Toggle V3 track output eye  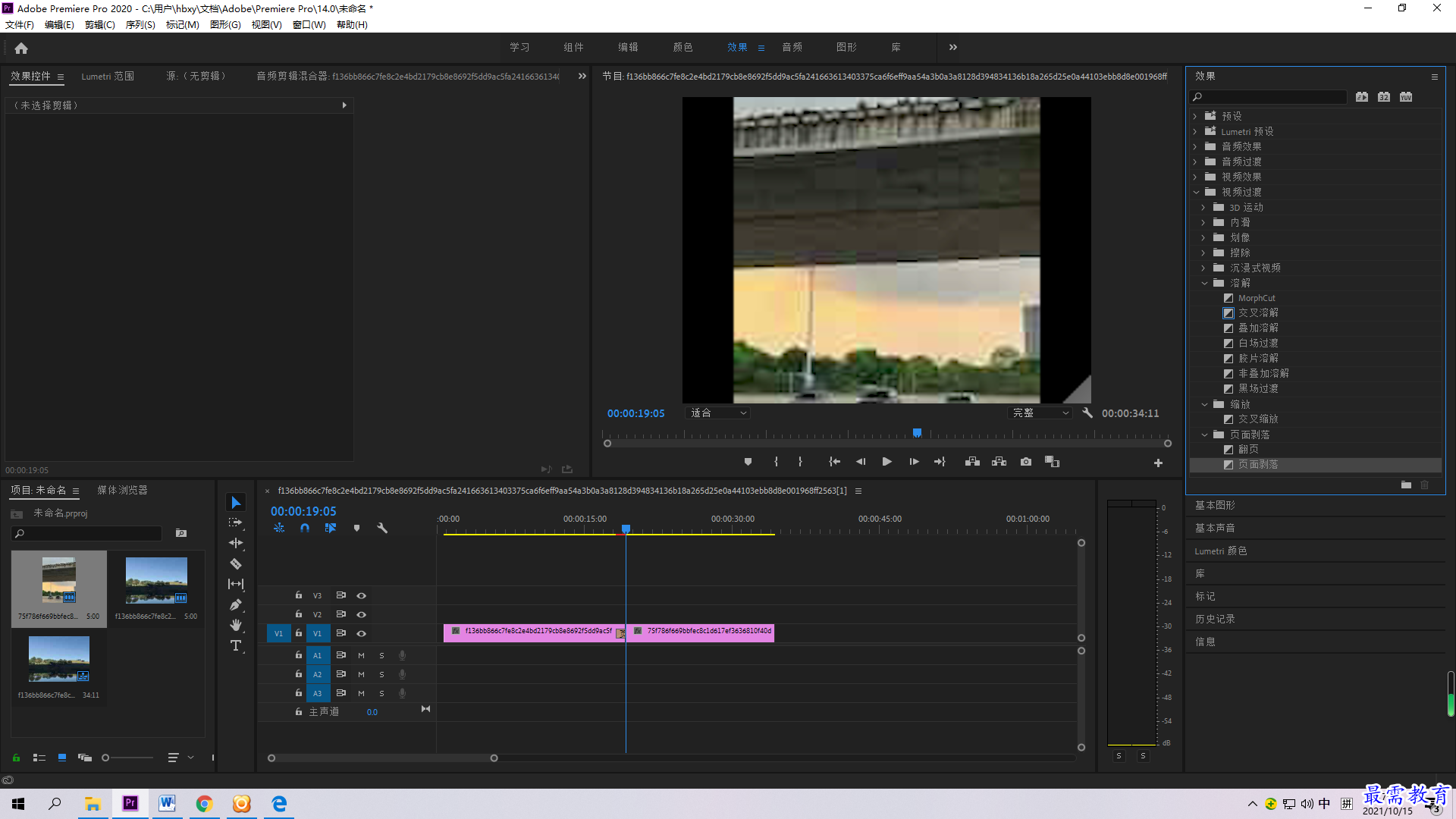click(361, 596)
